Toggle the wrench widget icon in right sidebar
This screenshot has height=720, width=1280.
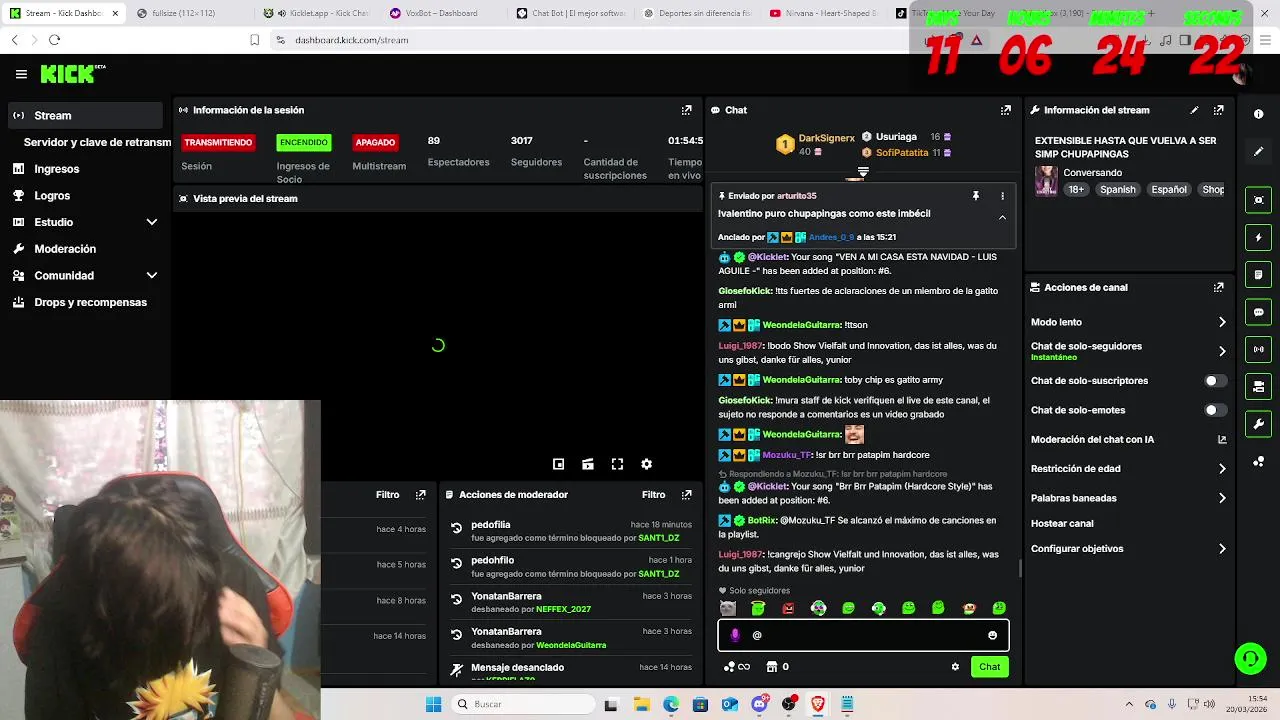click(x=1258, y=424)
